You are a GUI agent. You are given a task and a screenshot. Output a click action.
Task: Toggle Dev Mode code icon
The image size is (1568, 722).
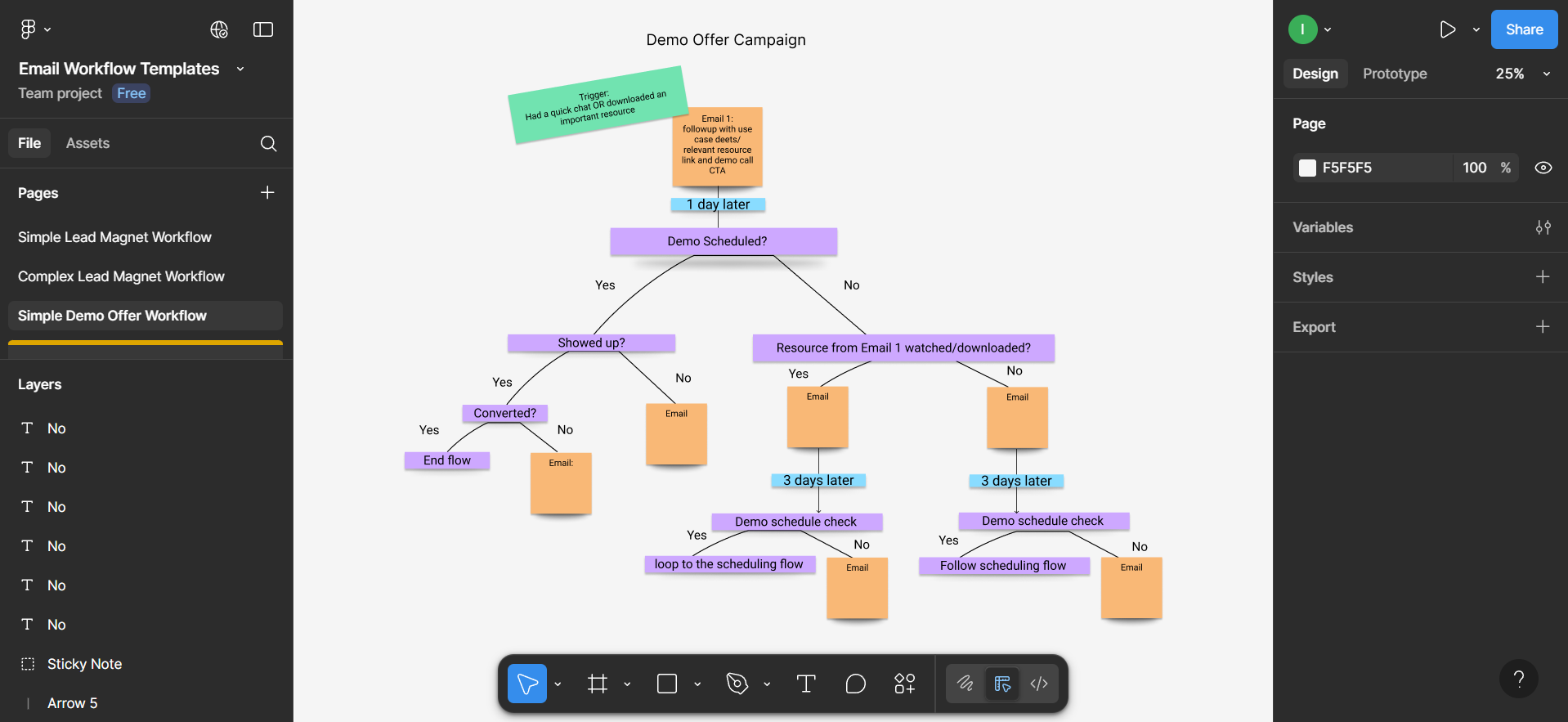pyautogui.click(x=1039, y=684)
